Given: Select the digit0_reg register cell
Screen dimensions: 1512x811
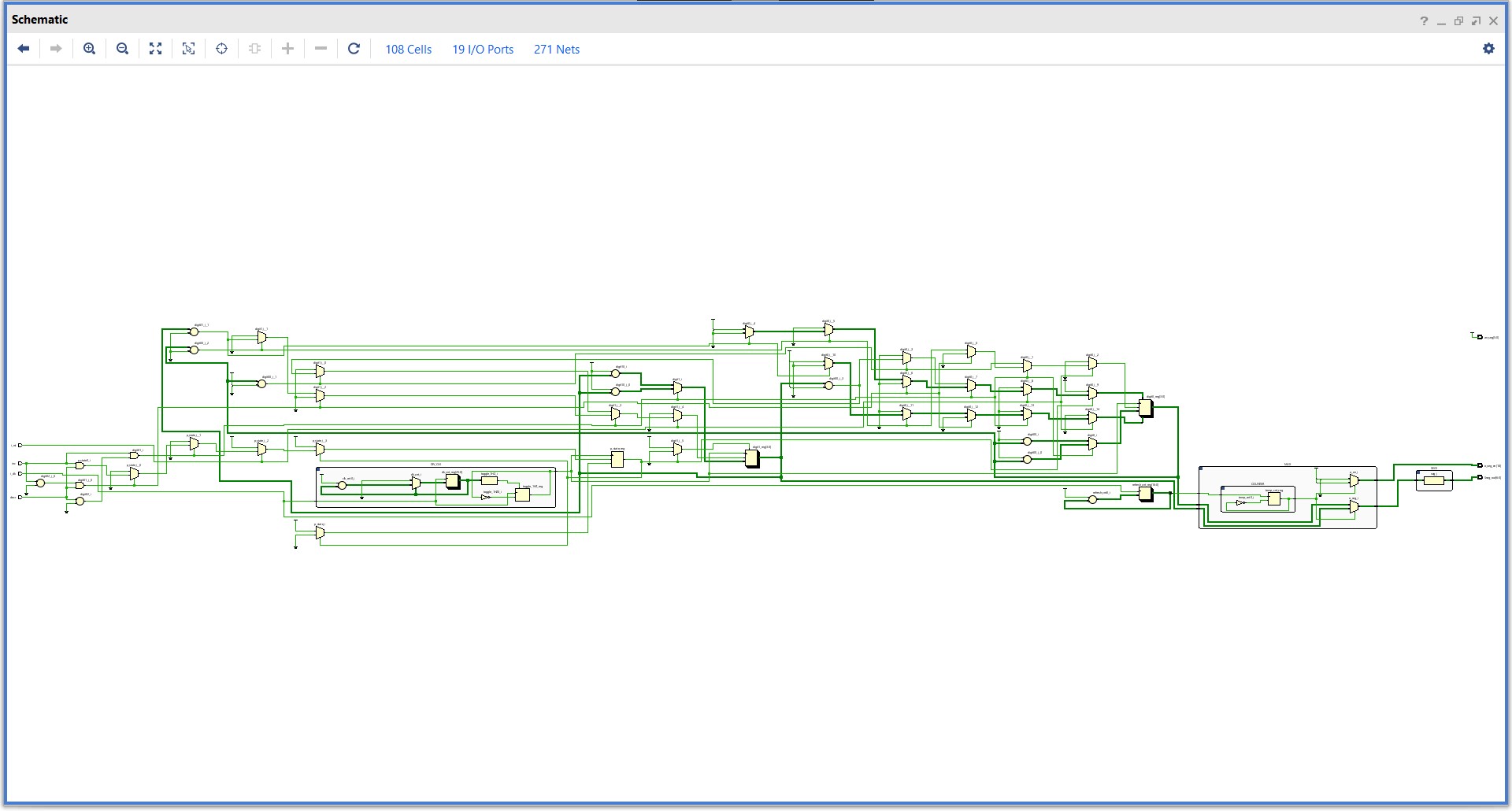Looking at the screenshot, I should 1146,408.
